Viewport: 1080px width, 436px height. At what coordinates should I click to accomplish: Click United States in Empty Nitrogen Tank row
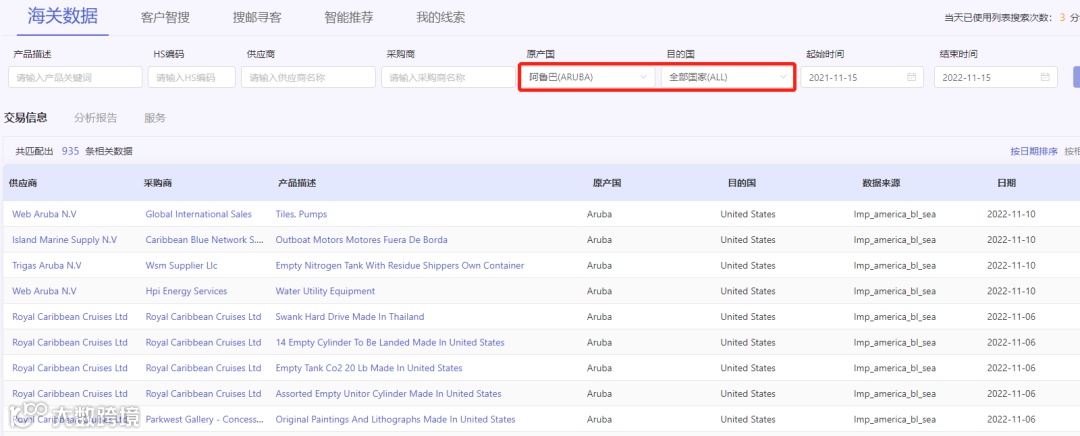(x=748, y=265)
